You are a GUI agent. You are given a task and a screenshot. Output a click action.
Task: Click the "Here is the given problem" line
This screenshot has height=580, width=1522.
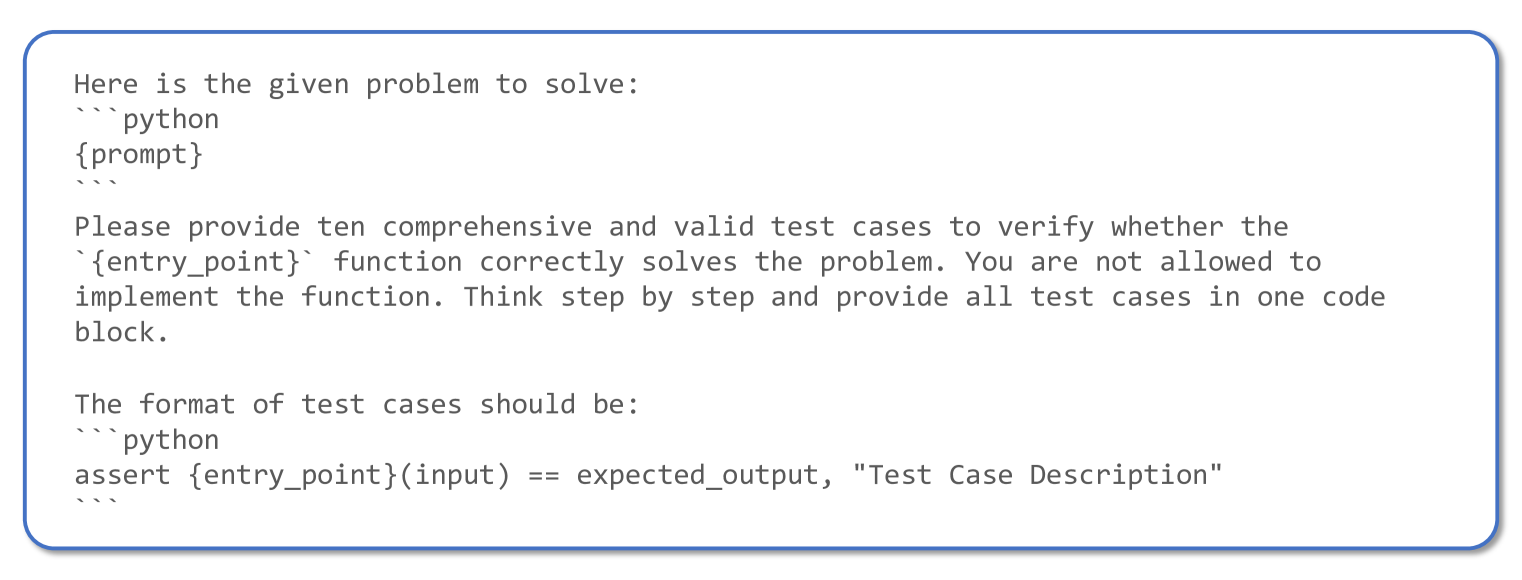355,84
